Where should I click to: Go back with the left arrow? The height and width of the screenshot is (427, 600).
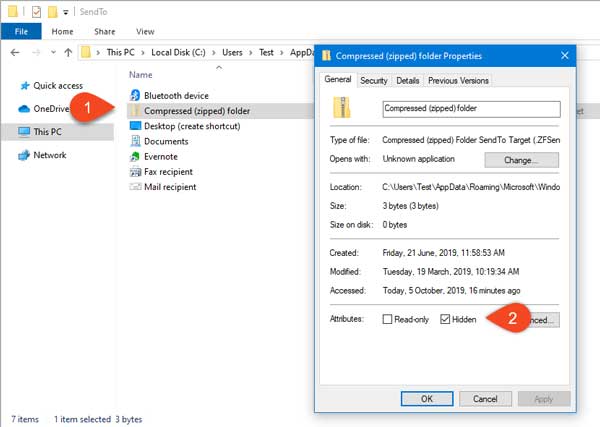point(15,52)
